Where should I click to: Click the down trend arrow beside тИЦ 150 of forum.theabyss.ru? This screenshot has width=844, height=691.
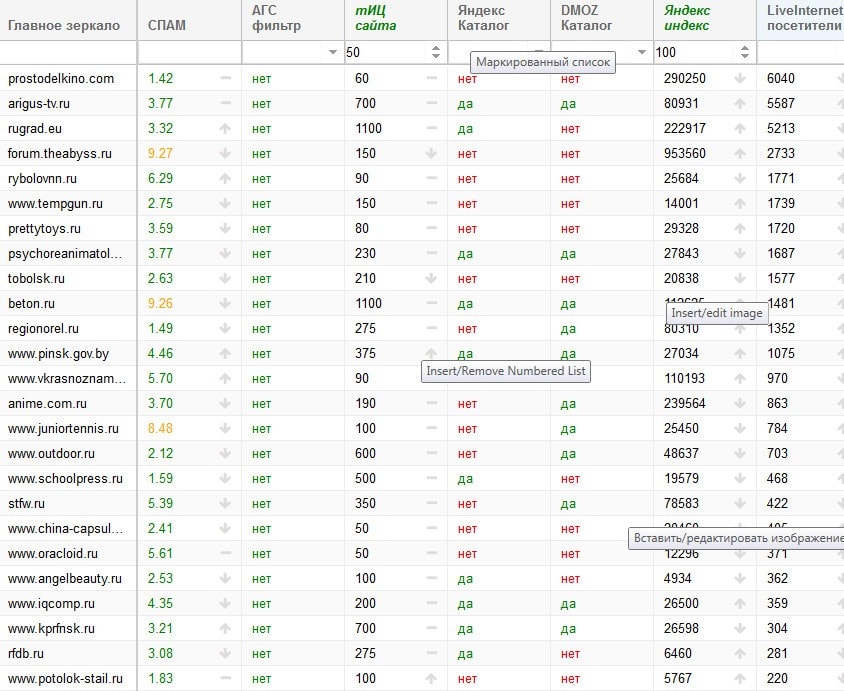coord(431,153)
